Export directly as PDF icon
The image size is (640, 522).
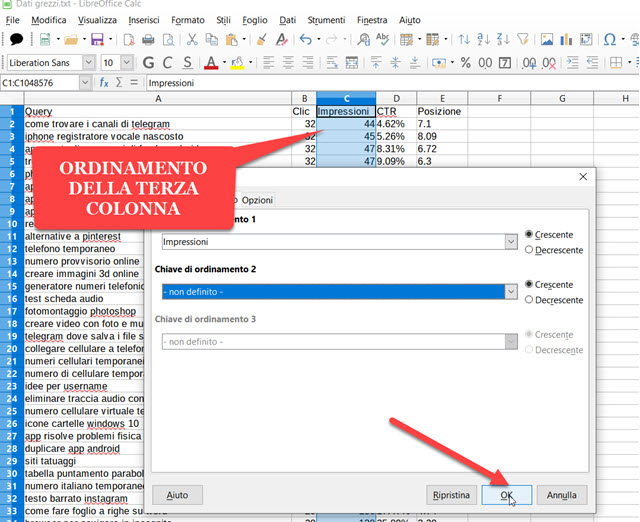(129, 40)
